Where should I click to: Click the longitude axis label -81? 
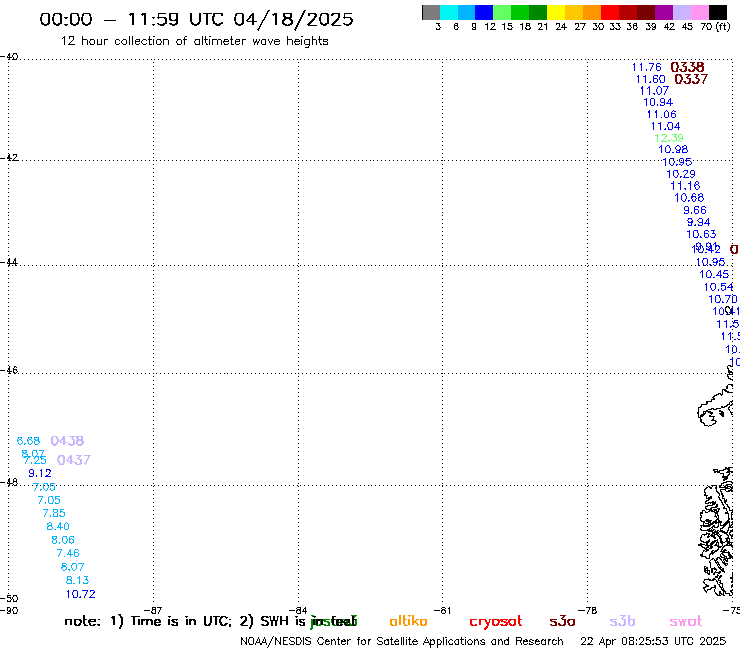[x=442, y=610]
